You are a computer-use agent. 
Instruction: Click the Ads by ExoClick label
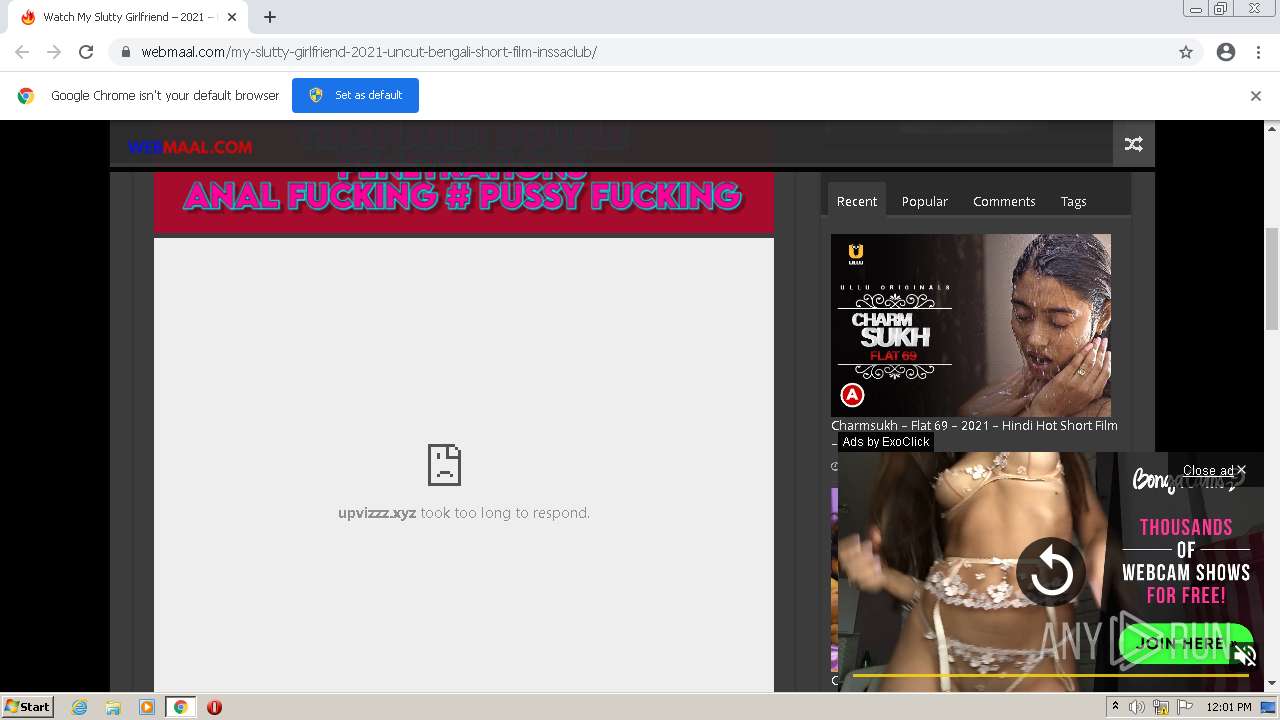[886, 442]
